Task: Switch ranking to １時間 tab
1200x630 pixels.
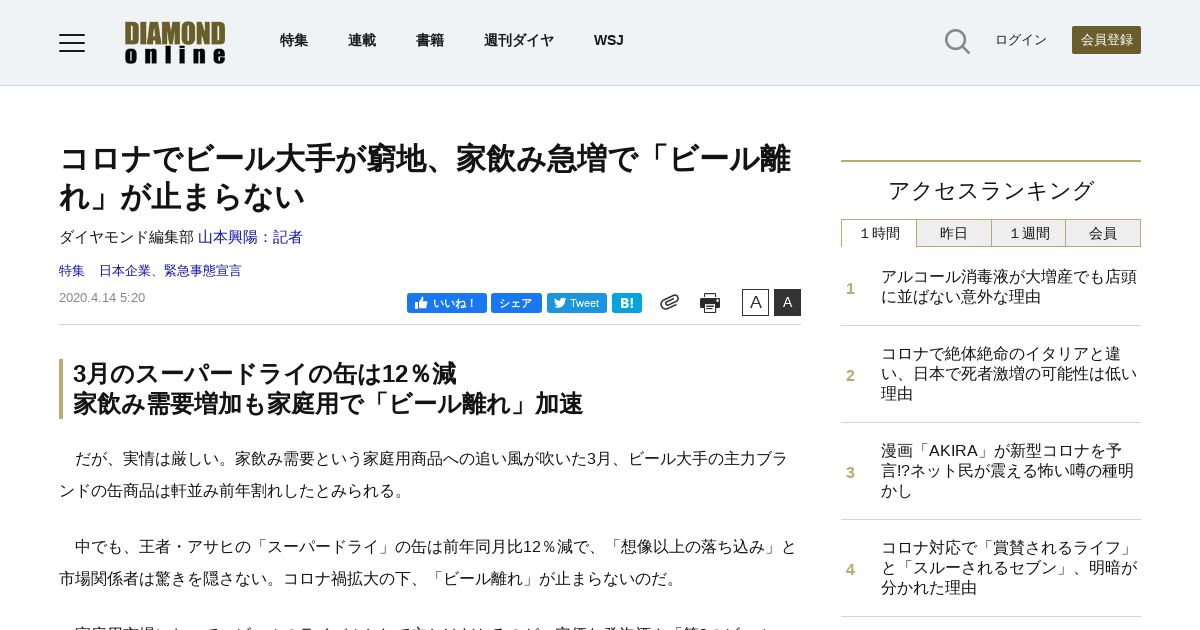Action: point(879,233)
